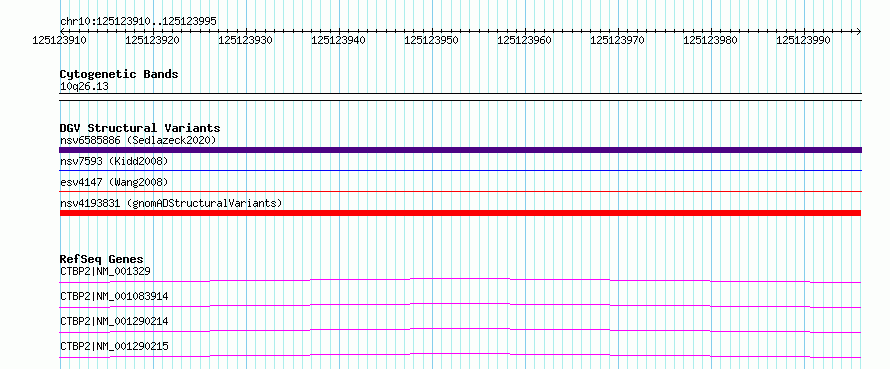Click the 10q26.13 band label

(84, 87)
